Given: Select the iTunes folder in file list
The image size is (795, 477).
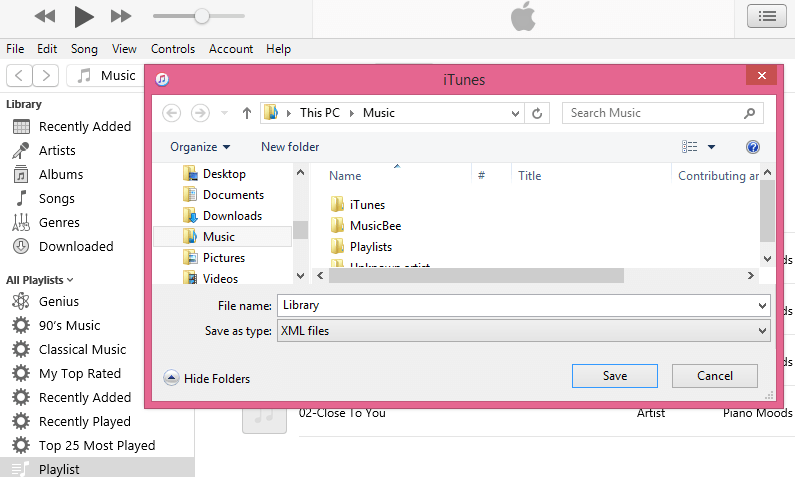Looking at the screenshot, I should point(357,205).
